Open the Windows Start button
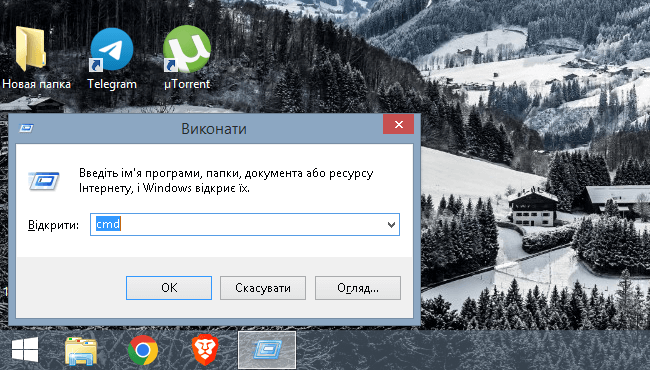The height and width of the screenshot is (370, 650). click(25, 350)
